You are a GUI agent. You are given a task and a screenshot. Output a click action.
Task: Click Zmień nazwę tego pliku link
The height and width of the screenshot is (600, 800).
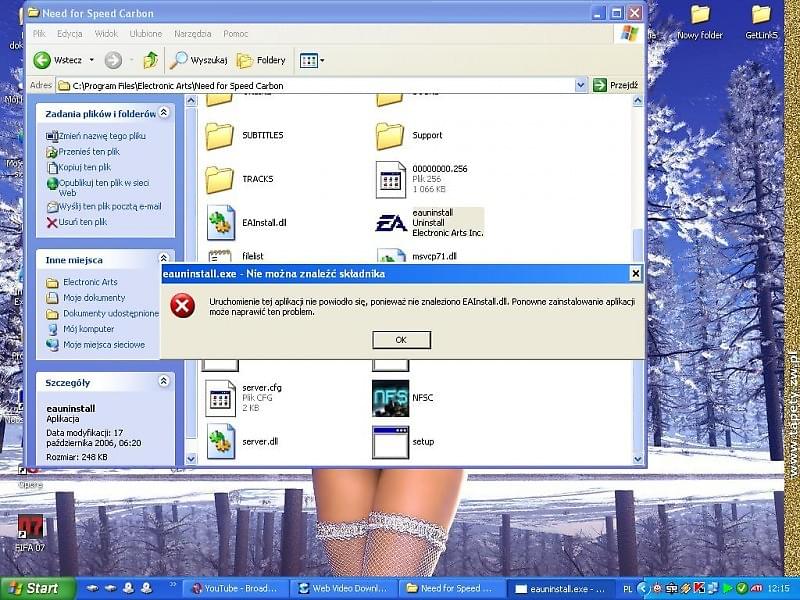[x=102, y=136]
